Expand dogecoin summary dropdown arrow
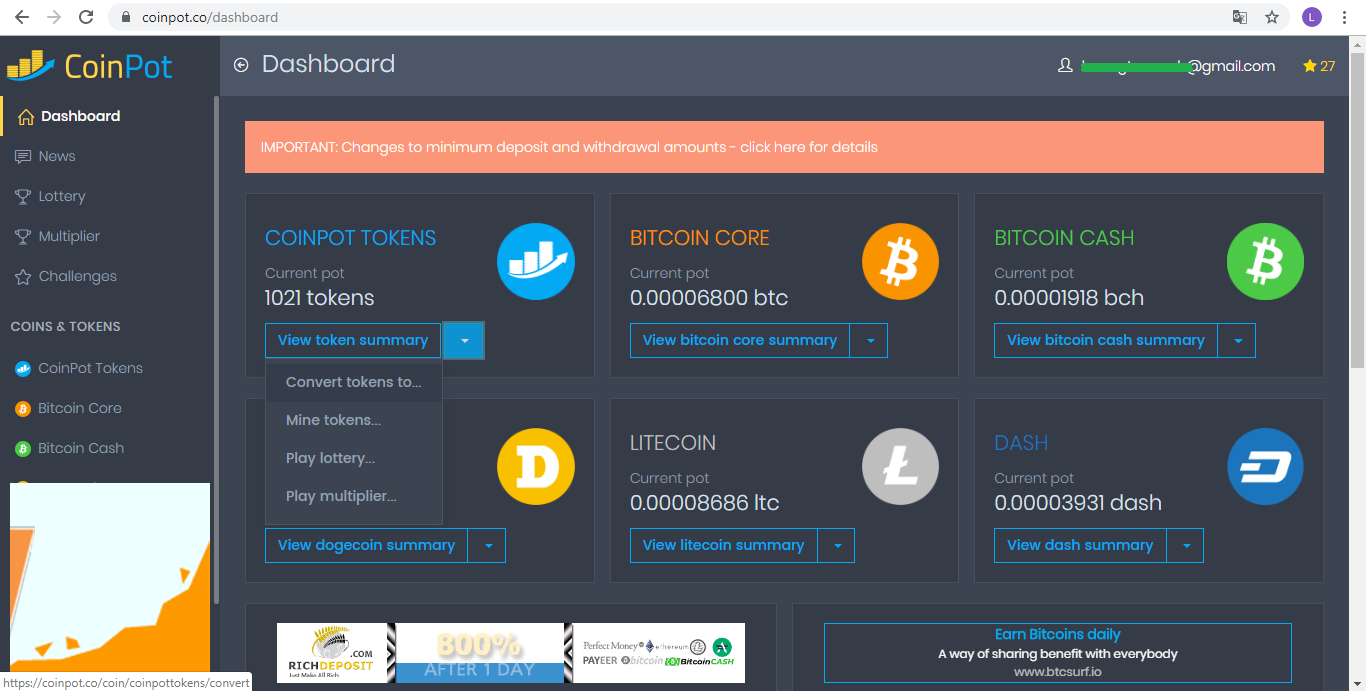 487,545
